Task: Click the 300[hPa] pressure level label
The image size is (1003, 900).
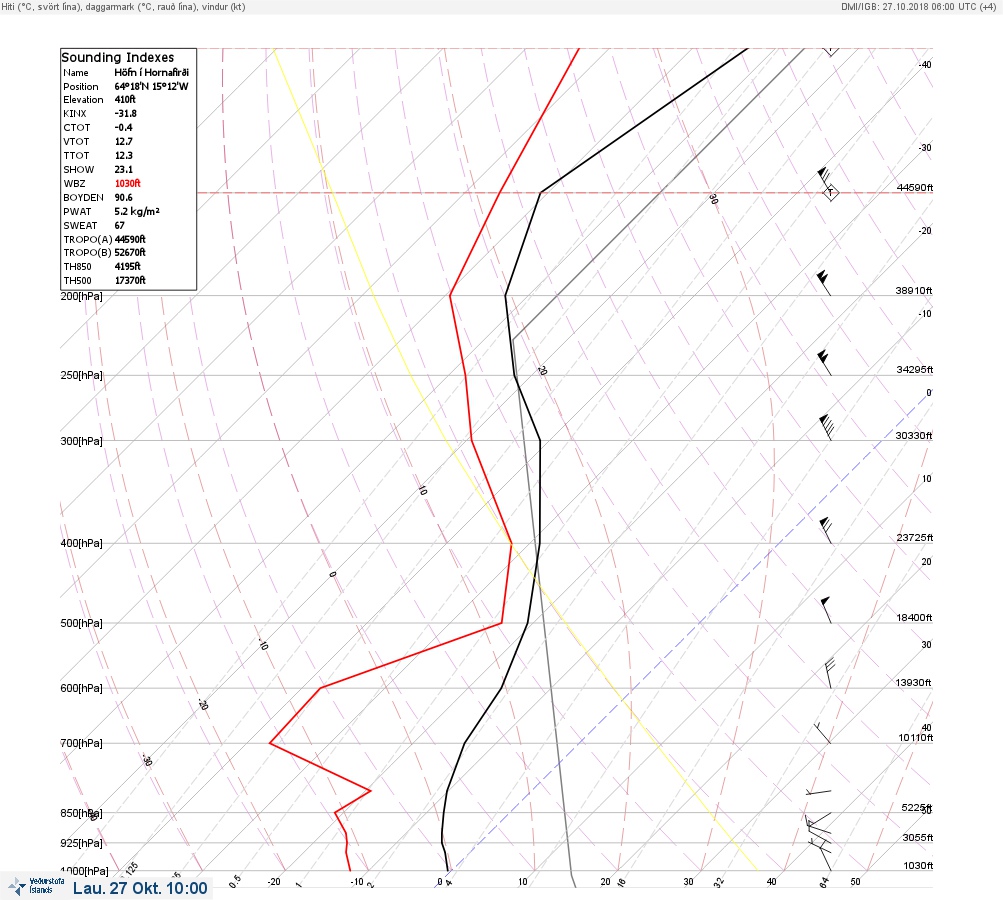Action: point(81,441)
